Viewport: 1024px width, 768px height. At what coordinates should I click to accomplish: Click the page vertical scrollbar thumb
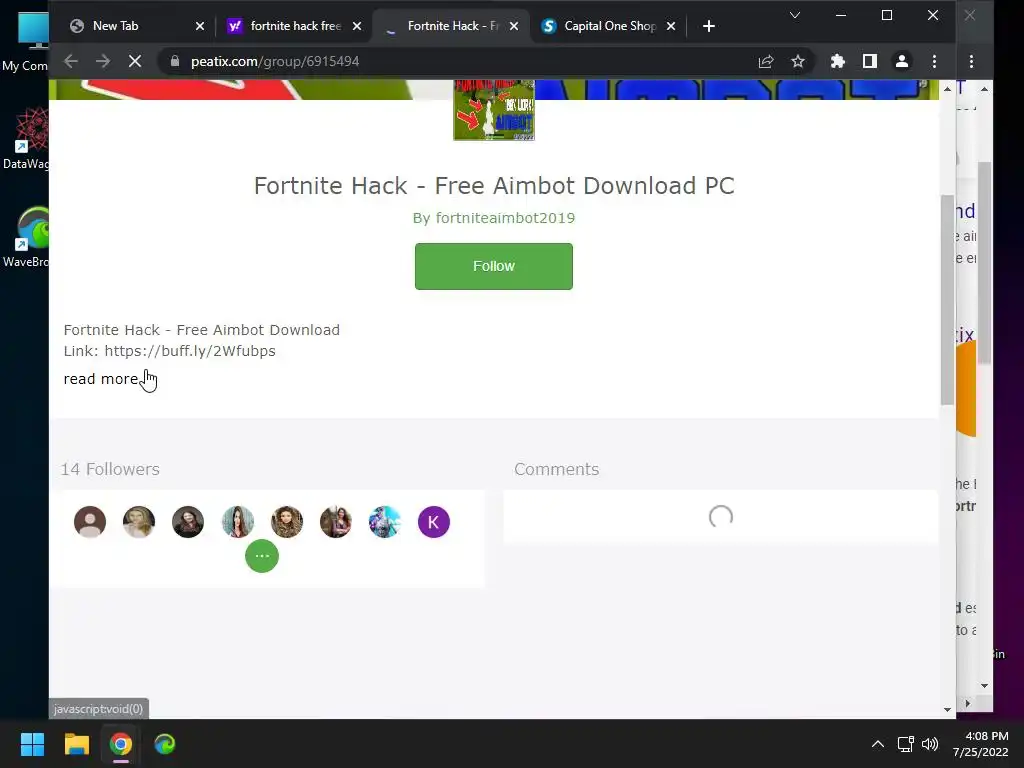pyautogui.click(x=948, y=299)
